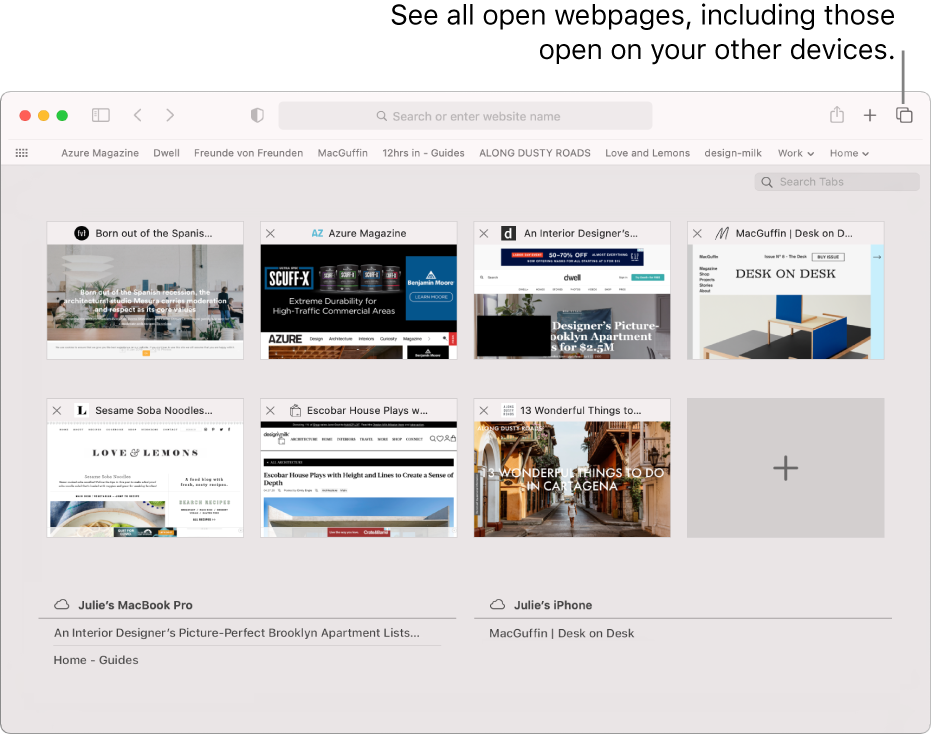
Task: Open design-milk favorite
Action: [x=733, y=153]
